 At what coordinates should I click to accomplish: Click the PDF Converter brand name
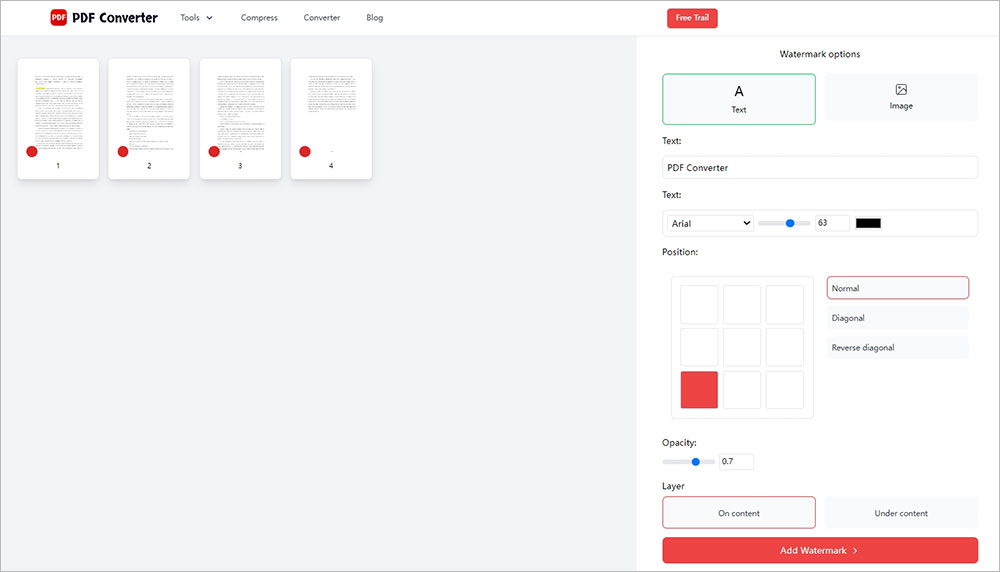(x=115, y=18)
